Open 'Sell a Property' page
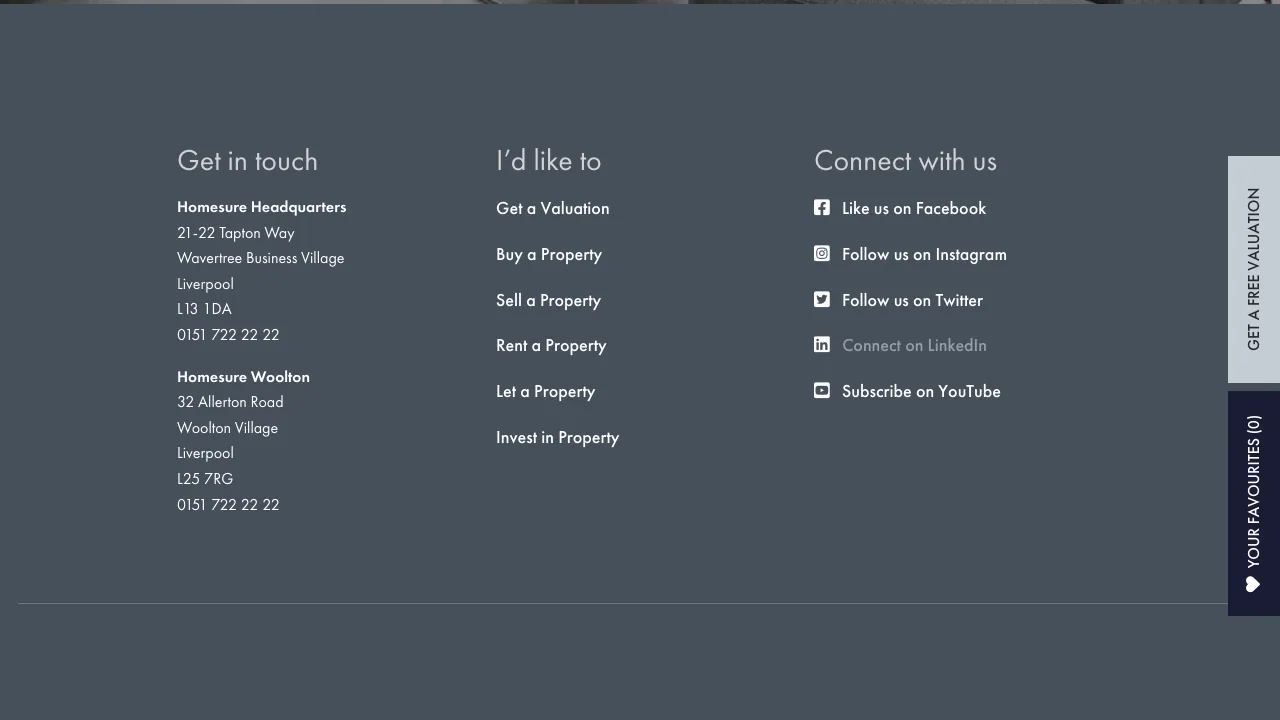Viewport: 1280px width, 720px height. click(x=548, y=300)
